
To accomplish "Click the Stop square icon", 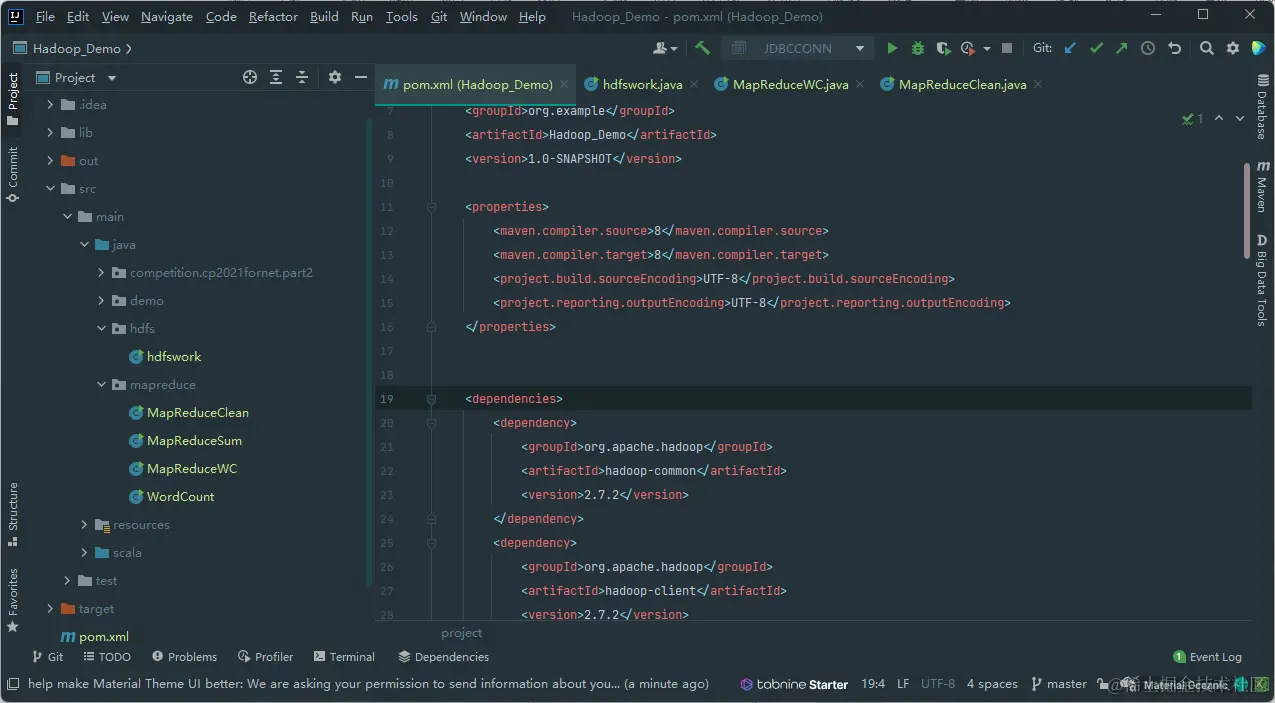I will pos(1007,48).
